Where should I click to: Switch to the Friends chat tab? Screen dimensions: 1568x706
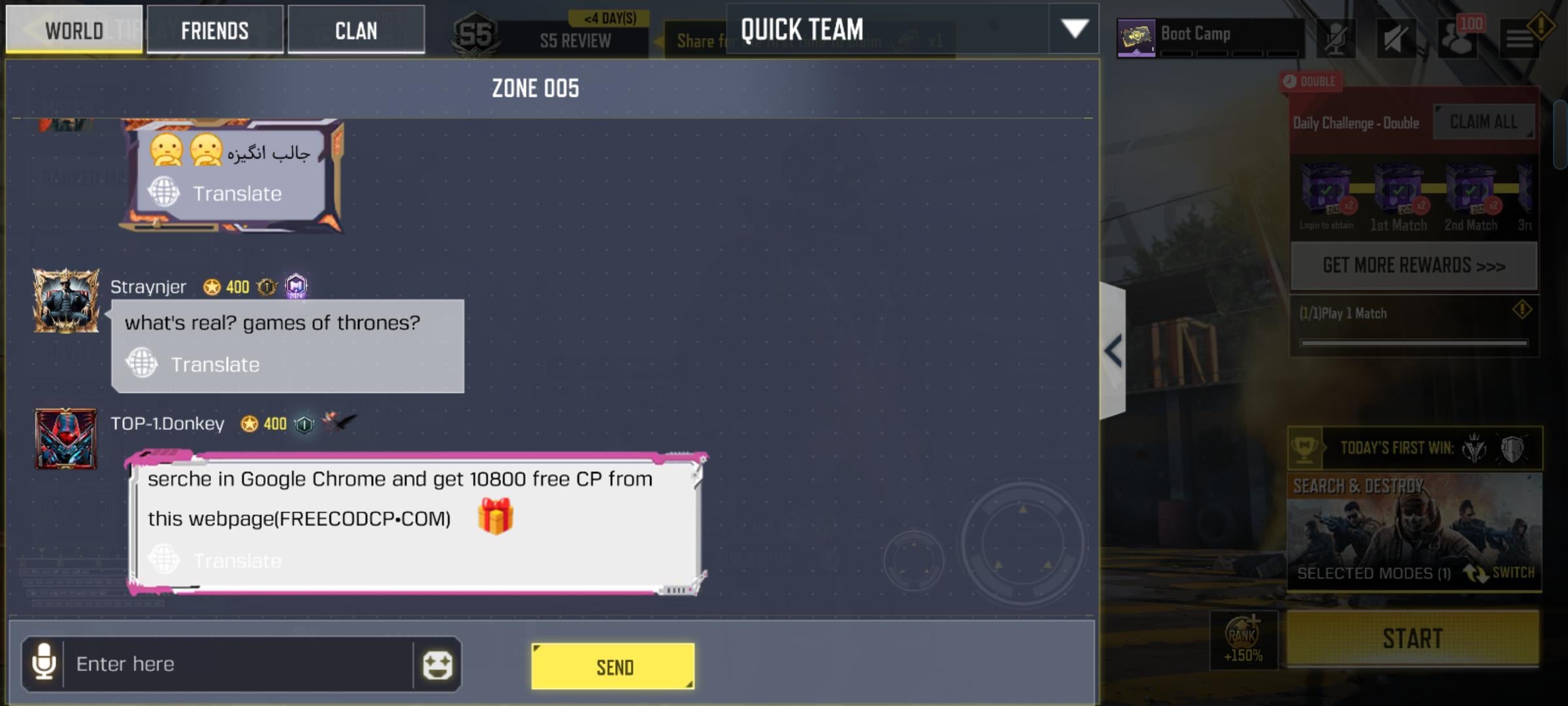[215, 30]
